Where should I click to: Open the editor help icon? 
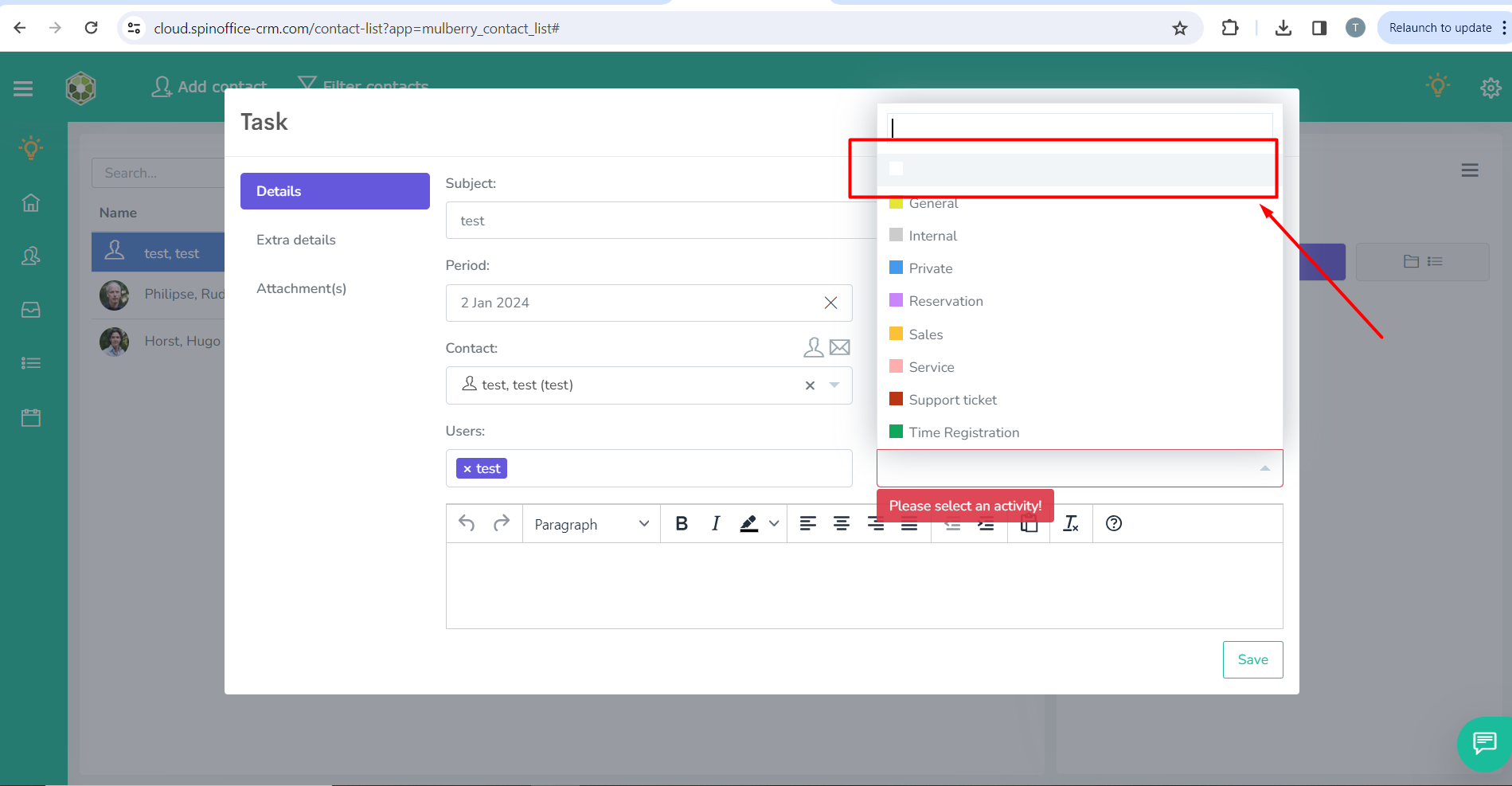coord(1114,523)
